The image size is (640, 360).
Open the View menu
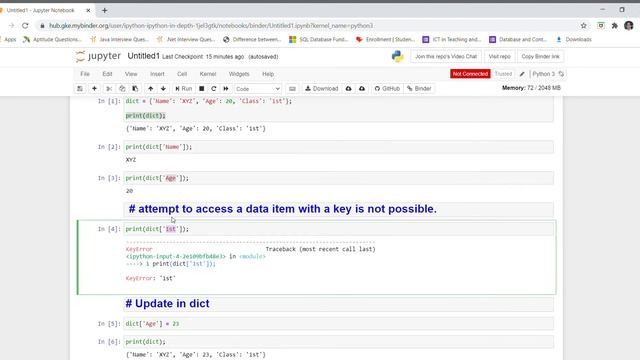131,74
